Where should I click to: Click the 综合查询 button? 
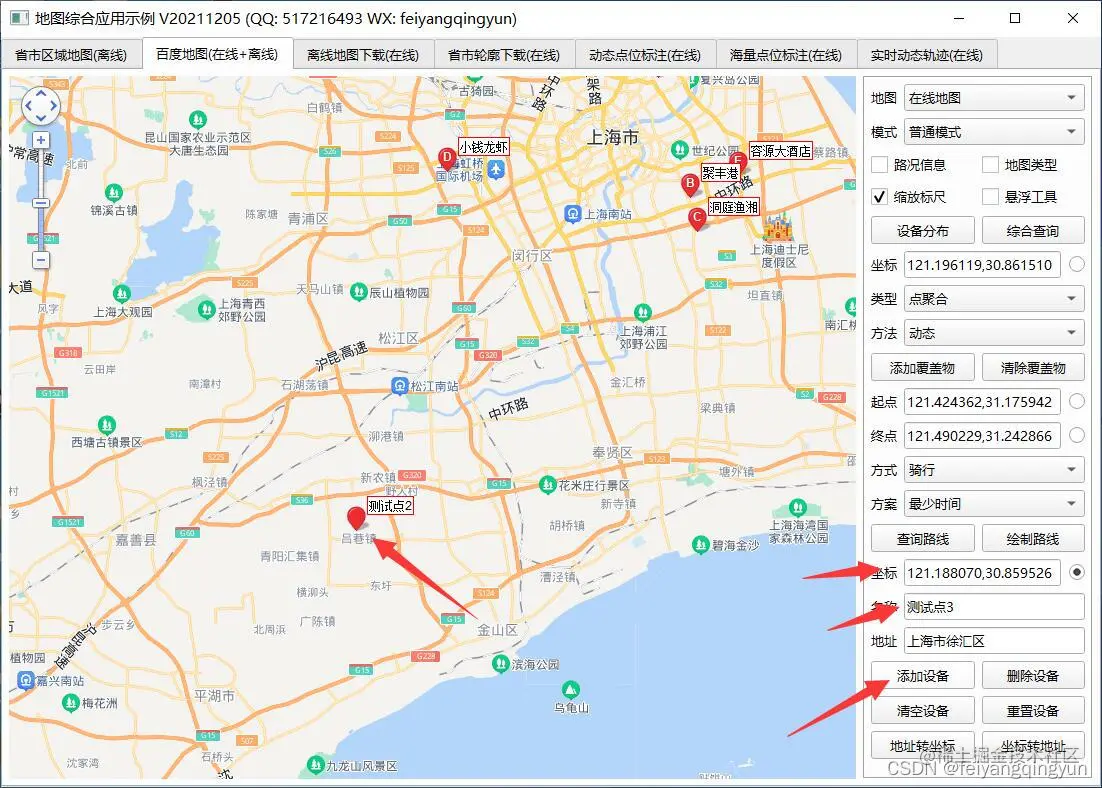pos(1032,231)
